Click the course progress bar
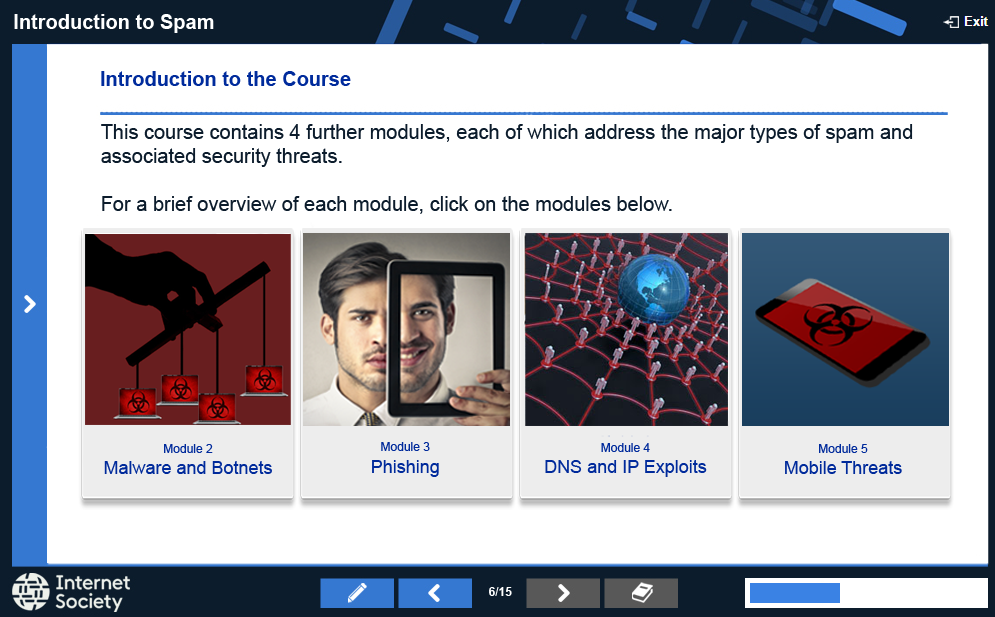Viewport: 995px width, 617px height. [866, 593]
